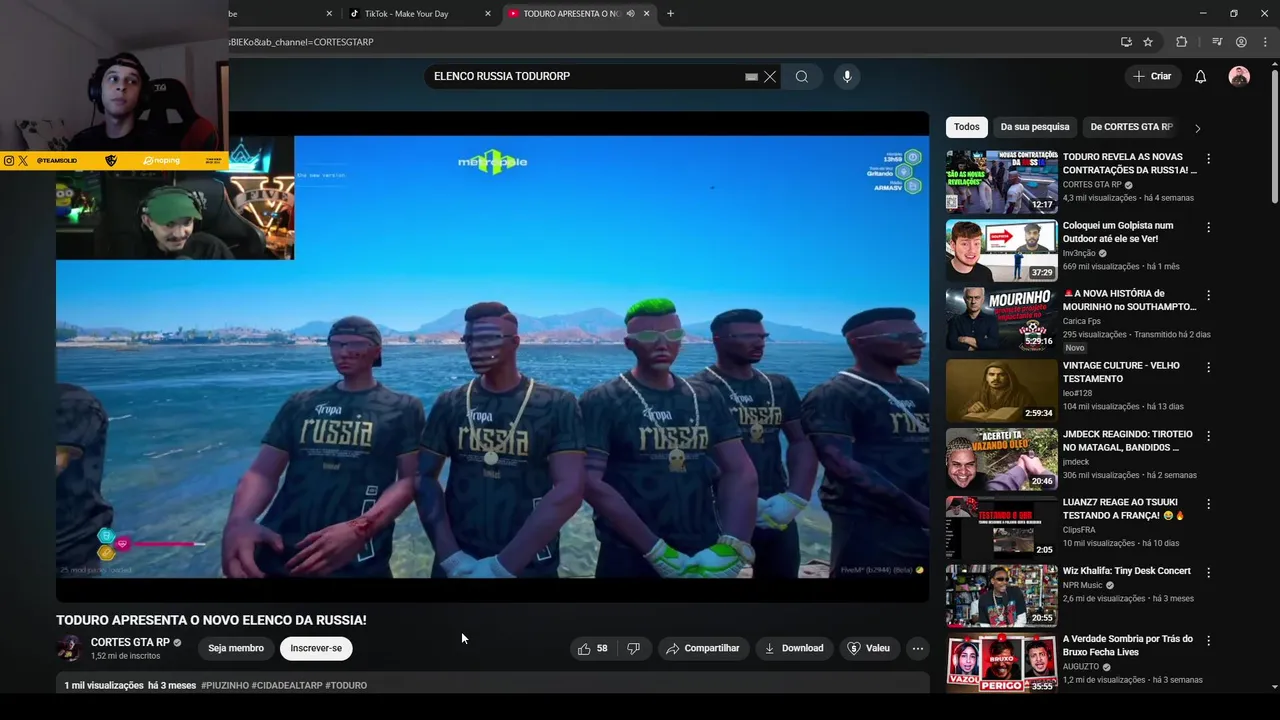This screenshot has width=1280, height=720.
Task: Select the De CORTES GTA RP chip
Action: [x=1131, y=127]
